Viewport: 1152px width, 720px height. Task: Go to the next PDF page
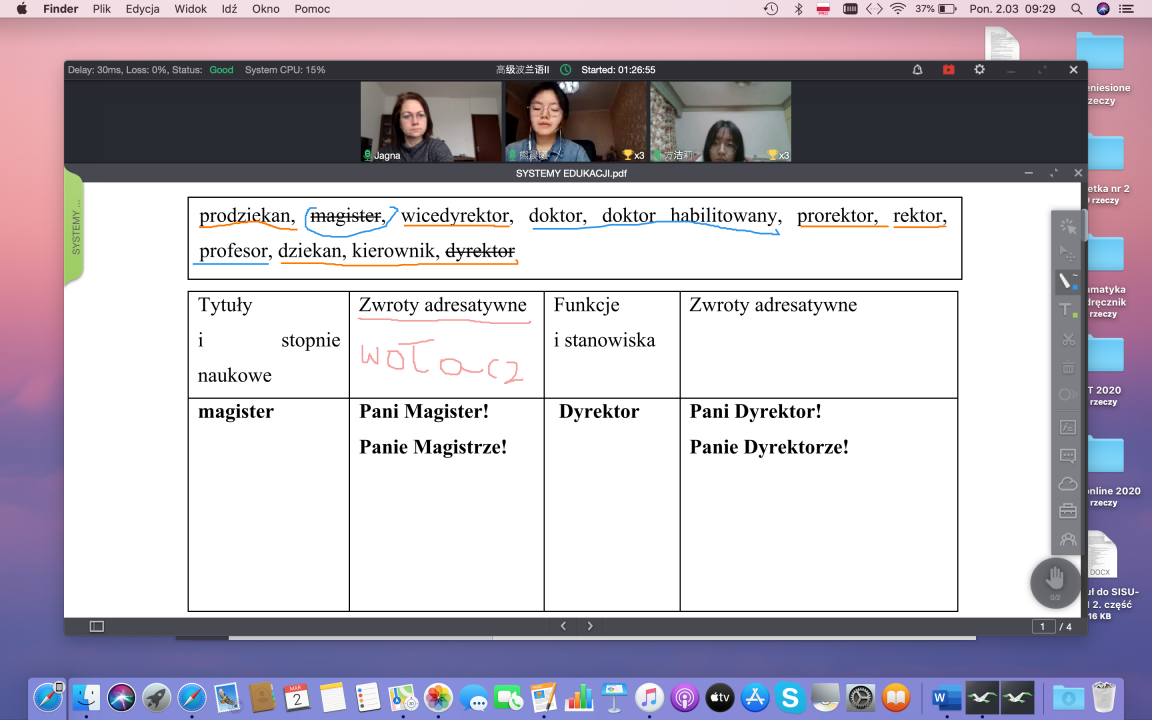click(590, 626)
